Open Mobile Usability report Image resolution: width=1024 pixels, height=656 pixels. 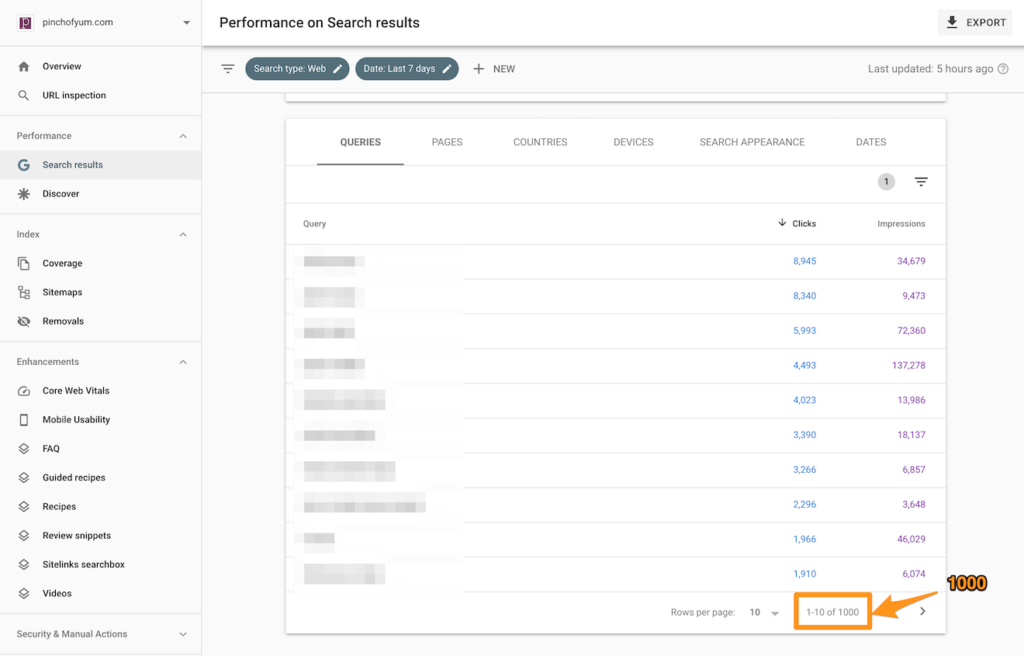click(x=76, y=419)
